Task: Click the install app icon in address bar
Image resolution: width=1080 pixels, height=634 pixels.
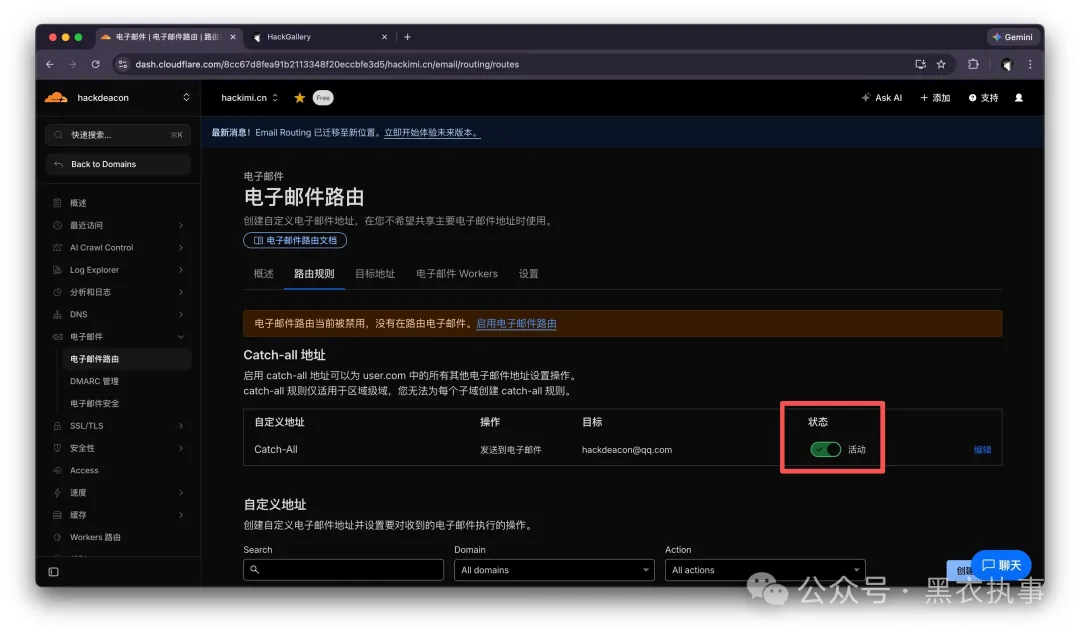Action: 920,64
